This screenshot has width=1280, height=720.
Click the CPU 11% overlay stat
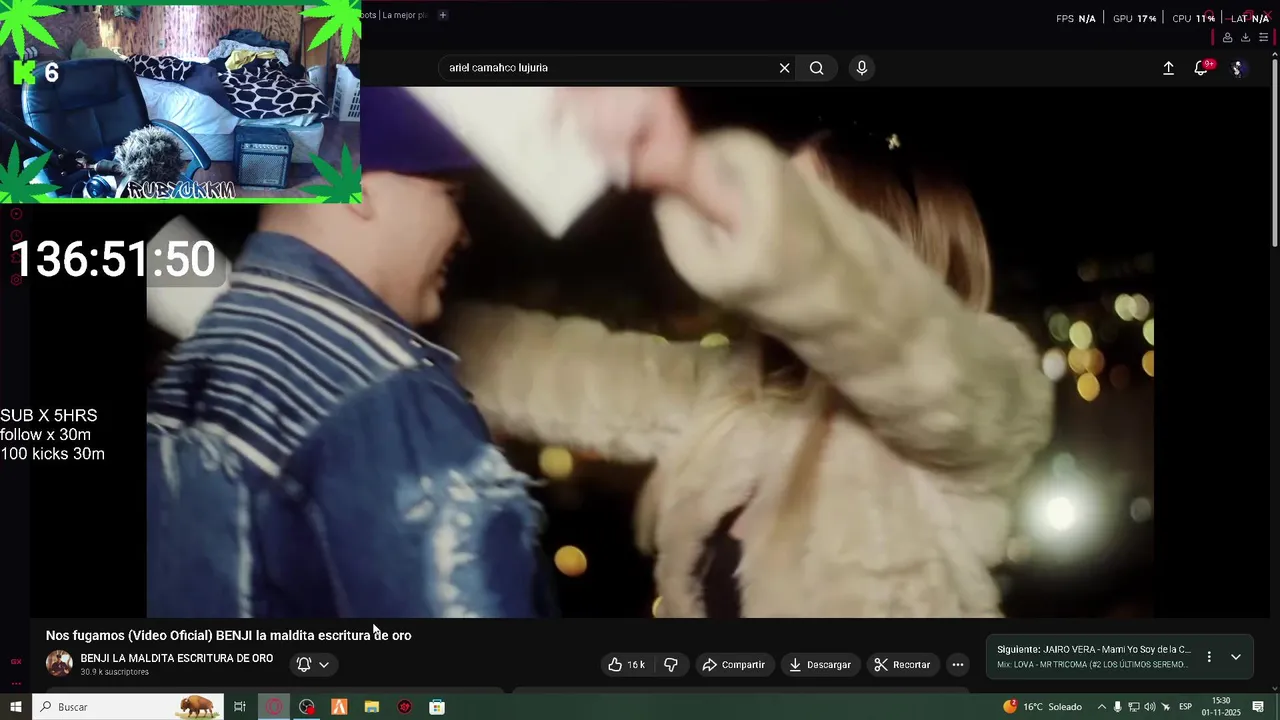[x=1193, y=18]
